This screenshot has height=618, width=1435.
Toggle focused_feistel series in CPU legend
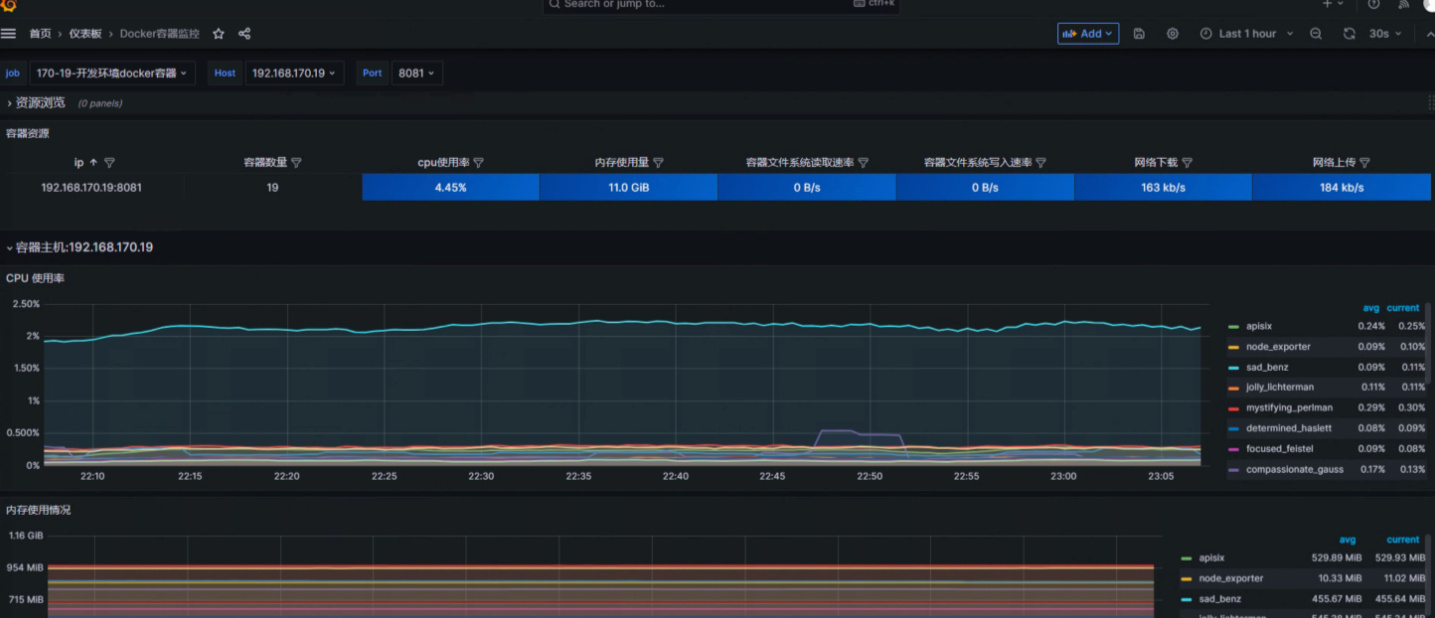point(1280,449)
